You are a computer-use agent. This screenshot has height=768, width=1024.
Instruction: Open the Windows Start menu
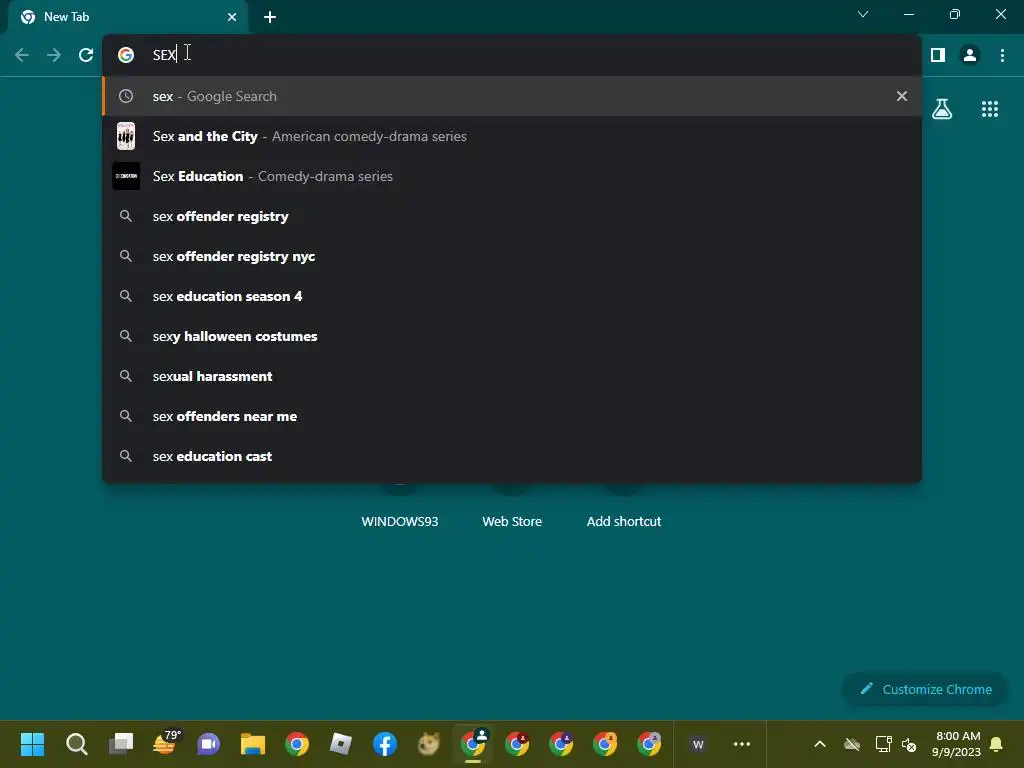(x=32, y=744)
